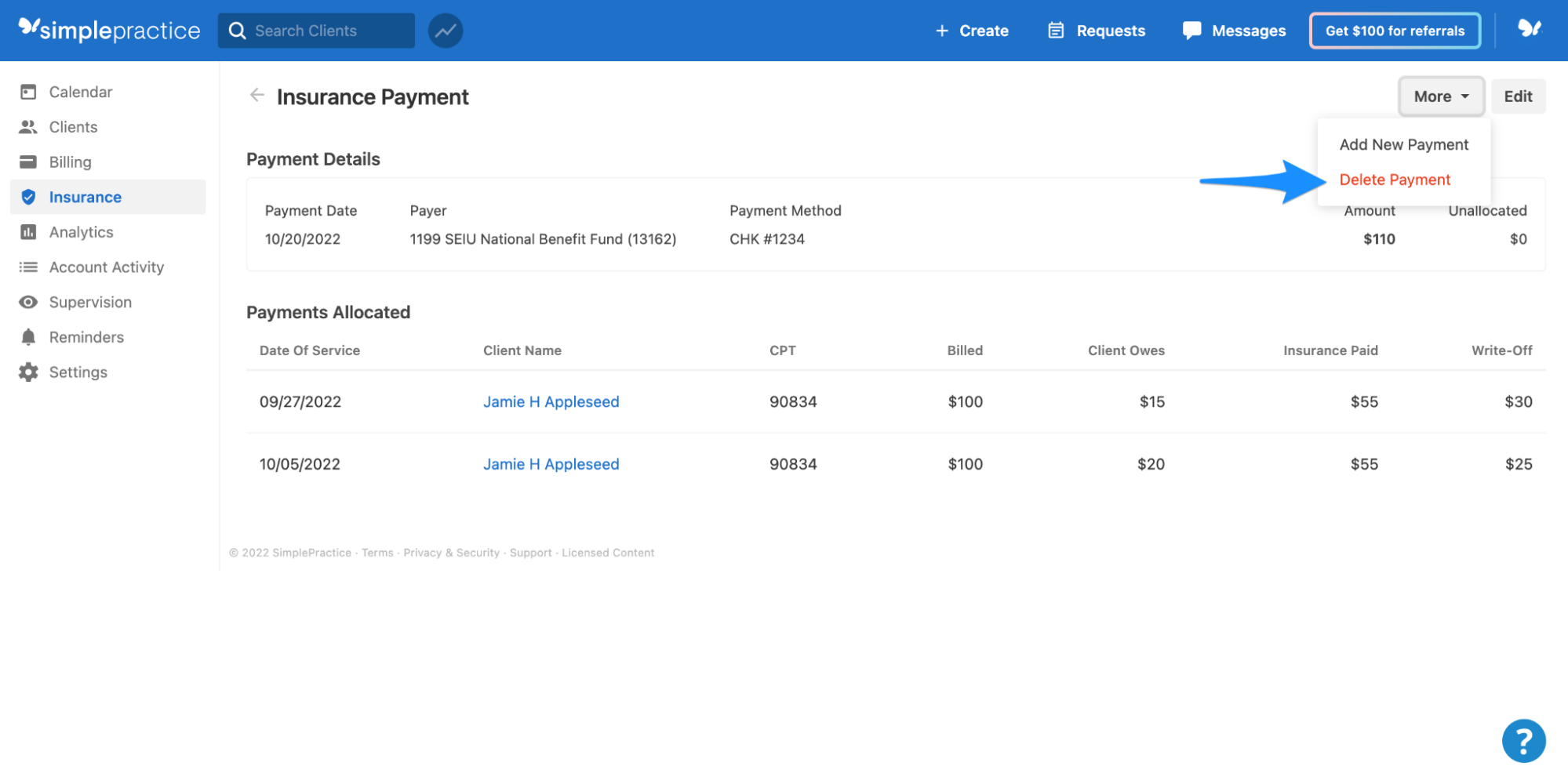Click the Reminders bell icon

(28, 337)
